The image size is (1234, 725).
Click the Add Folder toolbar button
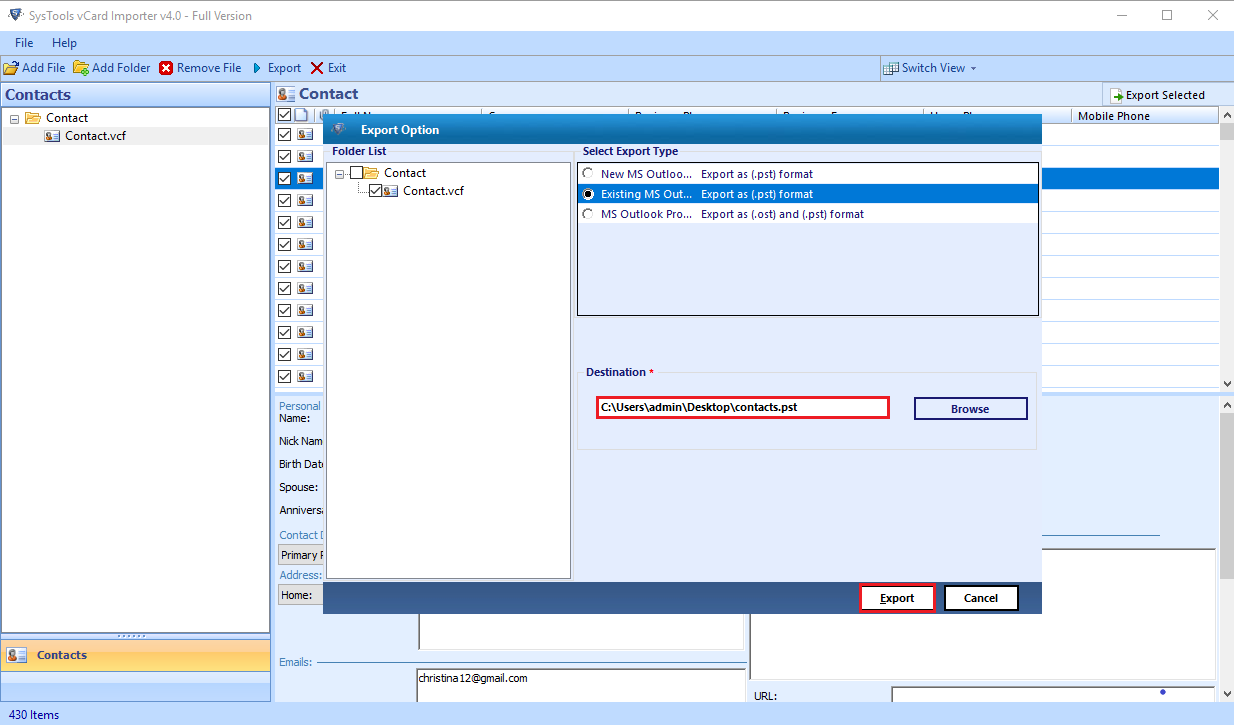coord(112,68)
